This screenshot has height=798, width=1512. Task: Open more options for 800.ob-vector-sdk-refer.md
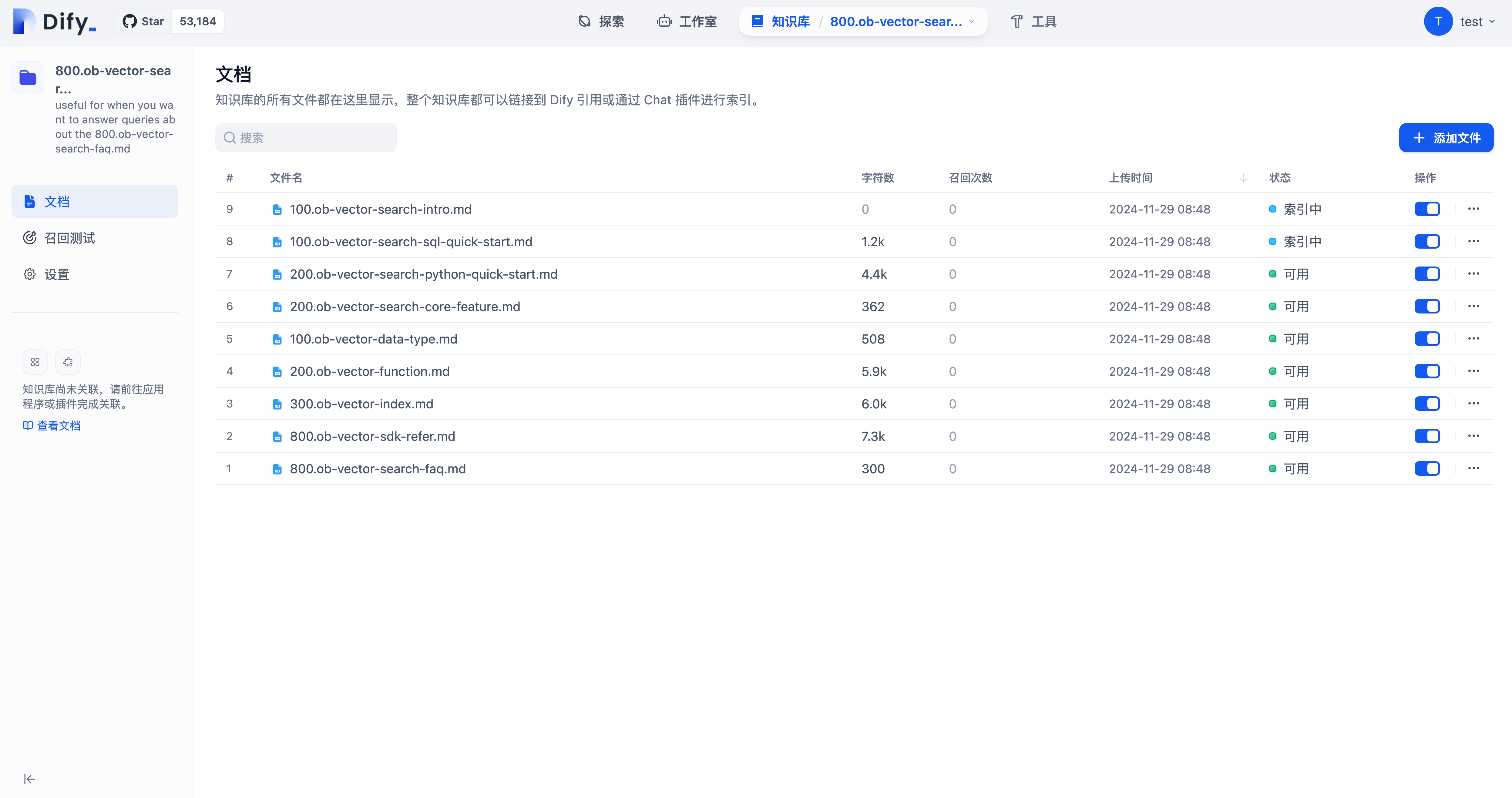[1473, 436]
